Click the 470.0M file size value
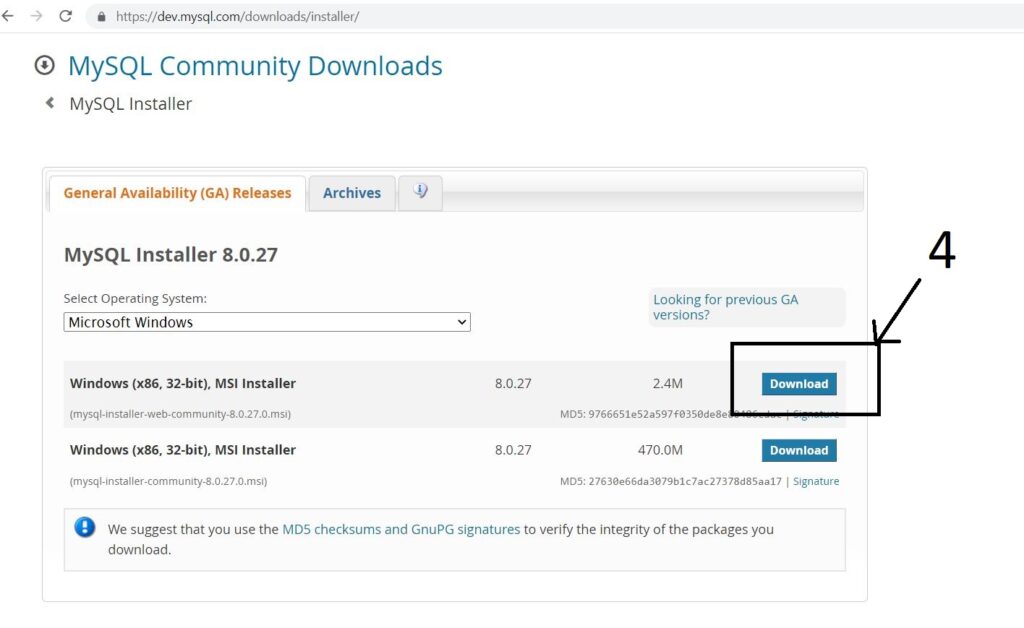Viewport: 1024px width, 628px height. tap(660, 450)
